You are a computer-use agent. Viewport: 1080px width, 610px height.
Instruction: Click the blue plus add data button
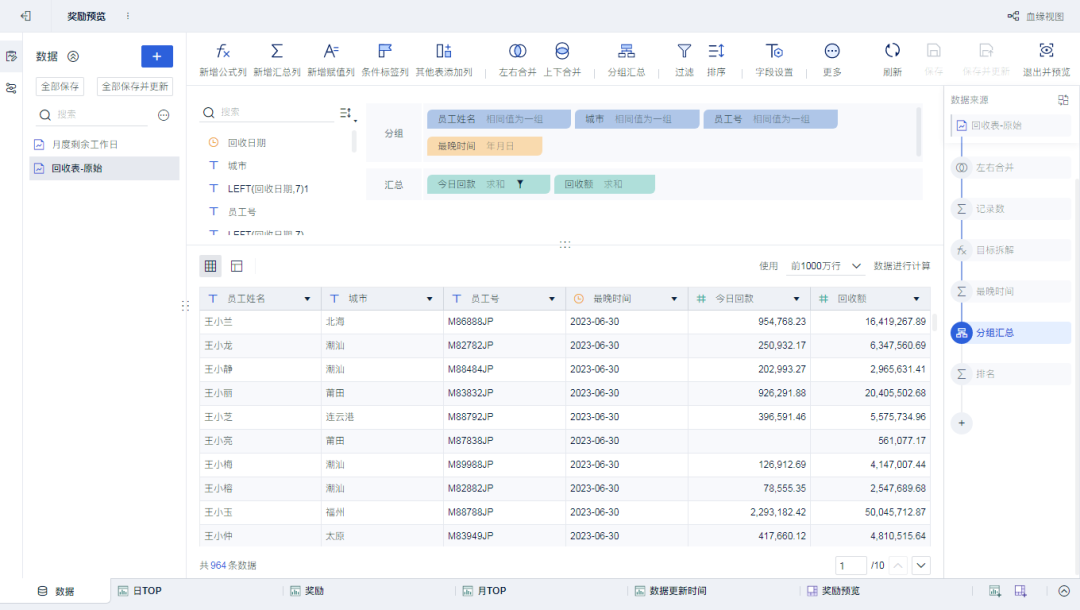156,56
